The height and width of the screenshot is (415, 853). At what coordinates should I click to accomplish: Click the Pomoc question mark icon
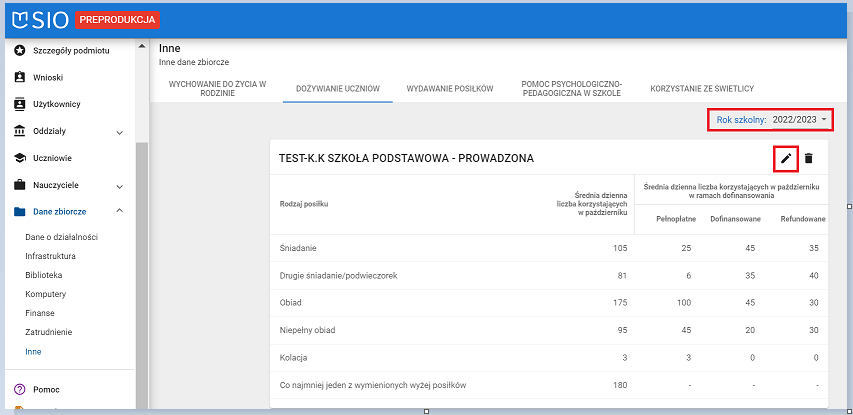point(20,389)
